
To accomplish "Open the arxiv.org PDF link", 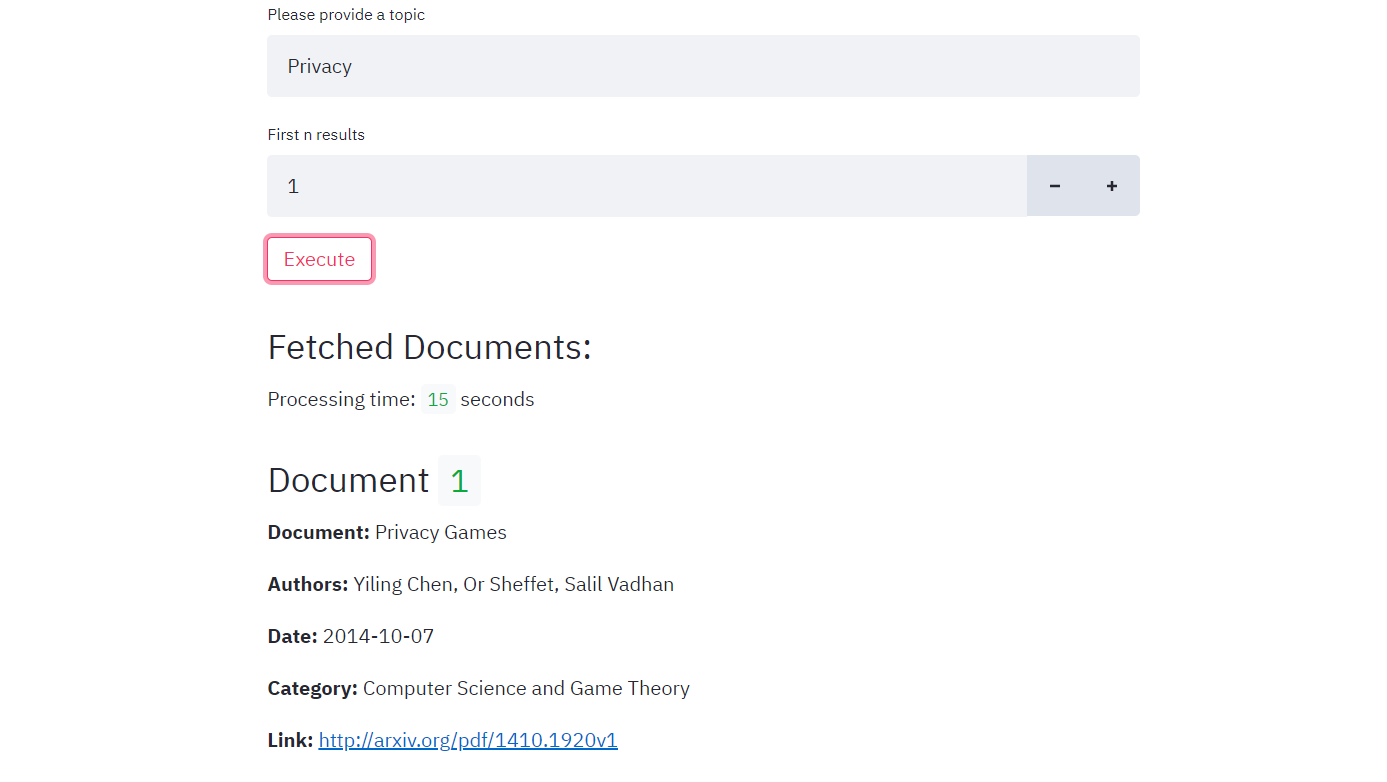I will pos(468,740).
